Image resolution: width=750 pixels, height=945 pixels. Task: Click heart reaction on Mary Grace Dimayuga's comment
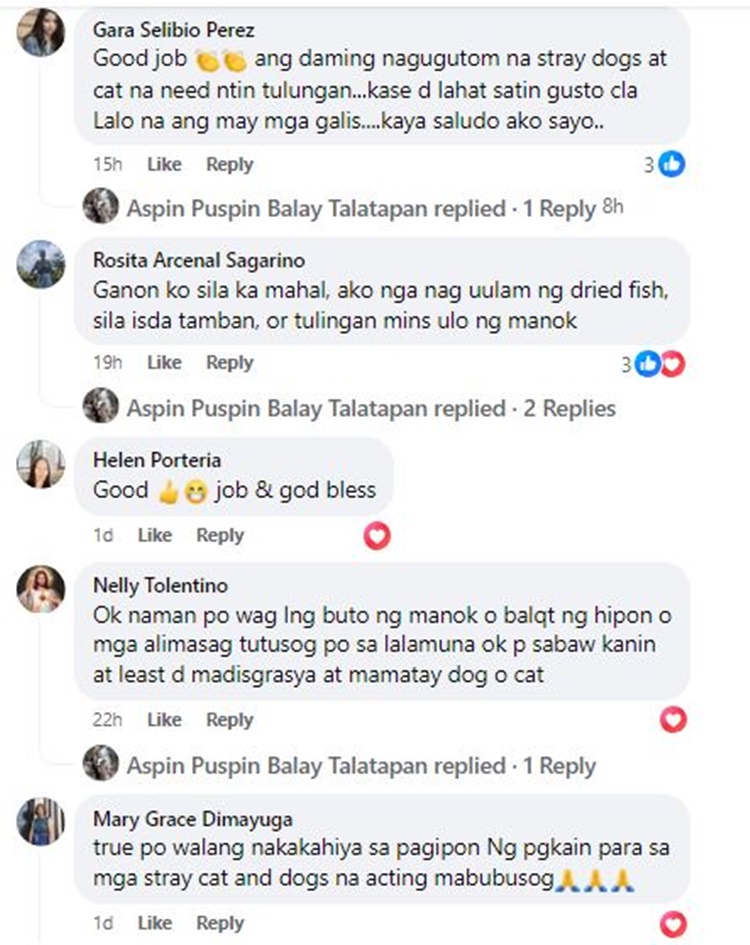[673, 924]
